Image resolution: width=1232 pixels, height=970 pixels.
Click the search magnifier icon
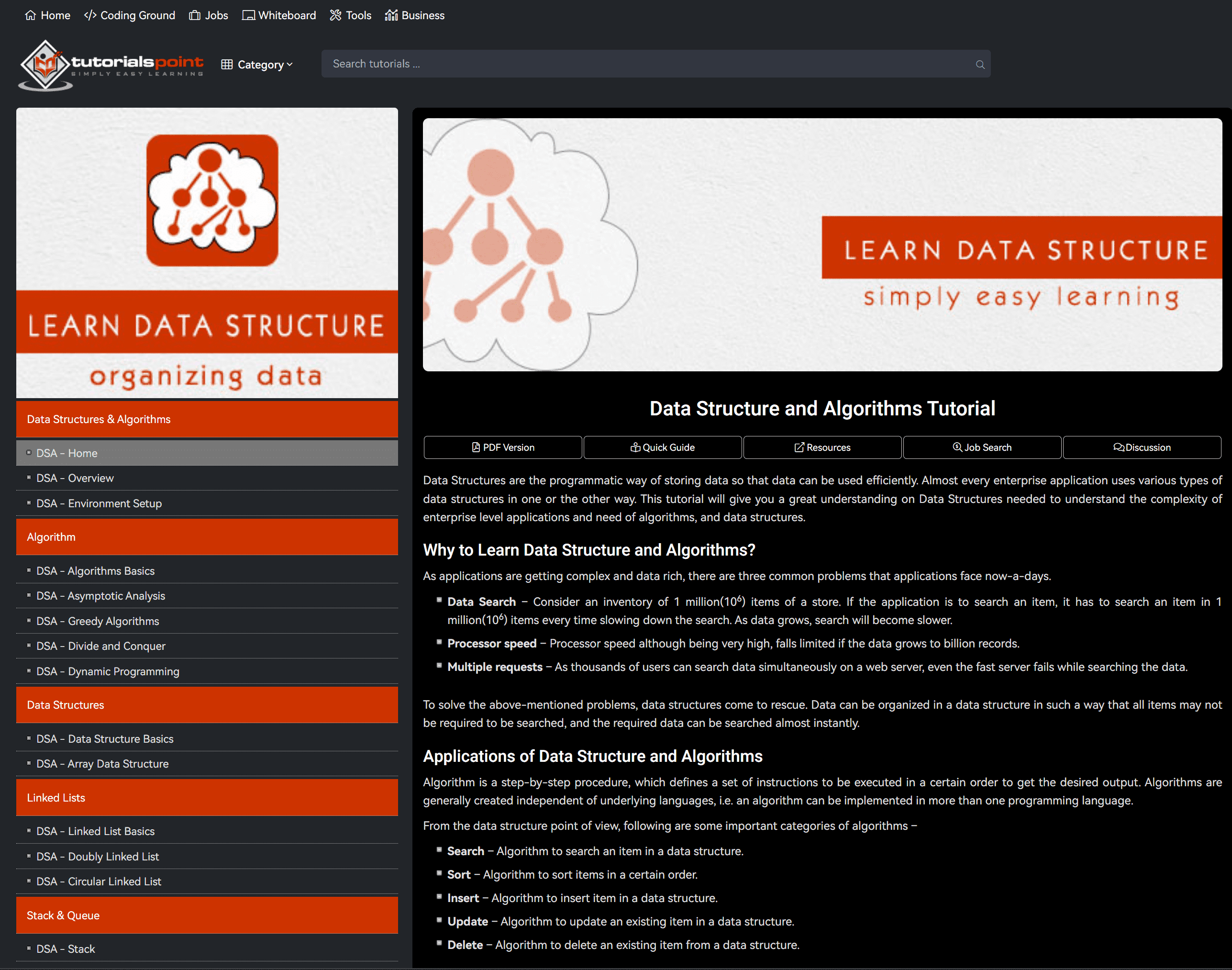click(x=979, y=64)
